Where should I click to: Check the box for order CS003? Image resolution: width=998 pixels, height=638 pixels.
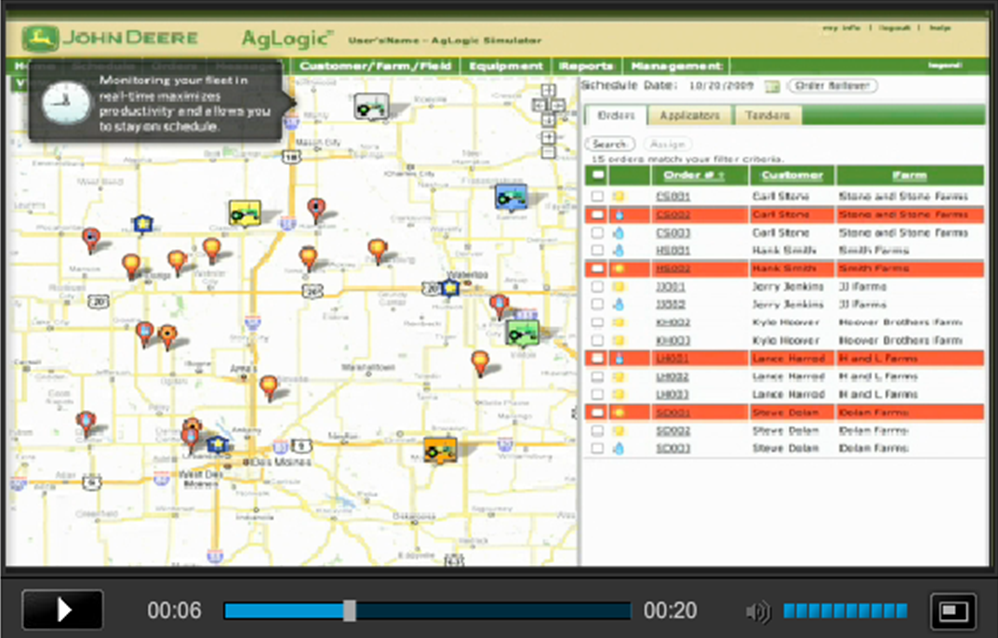(x=597, y=232)
